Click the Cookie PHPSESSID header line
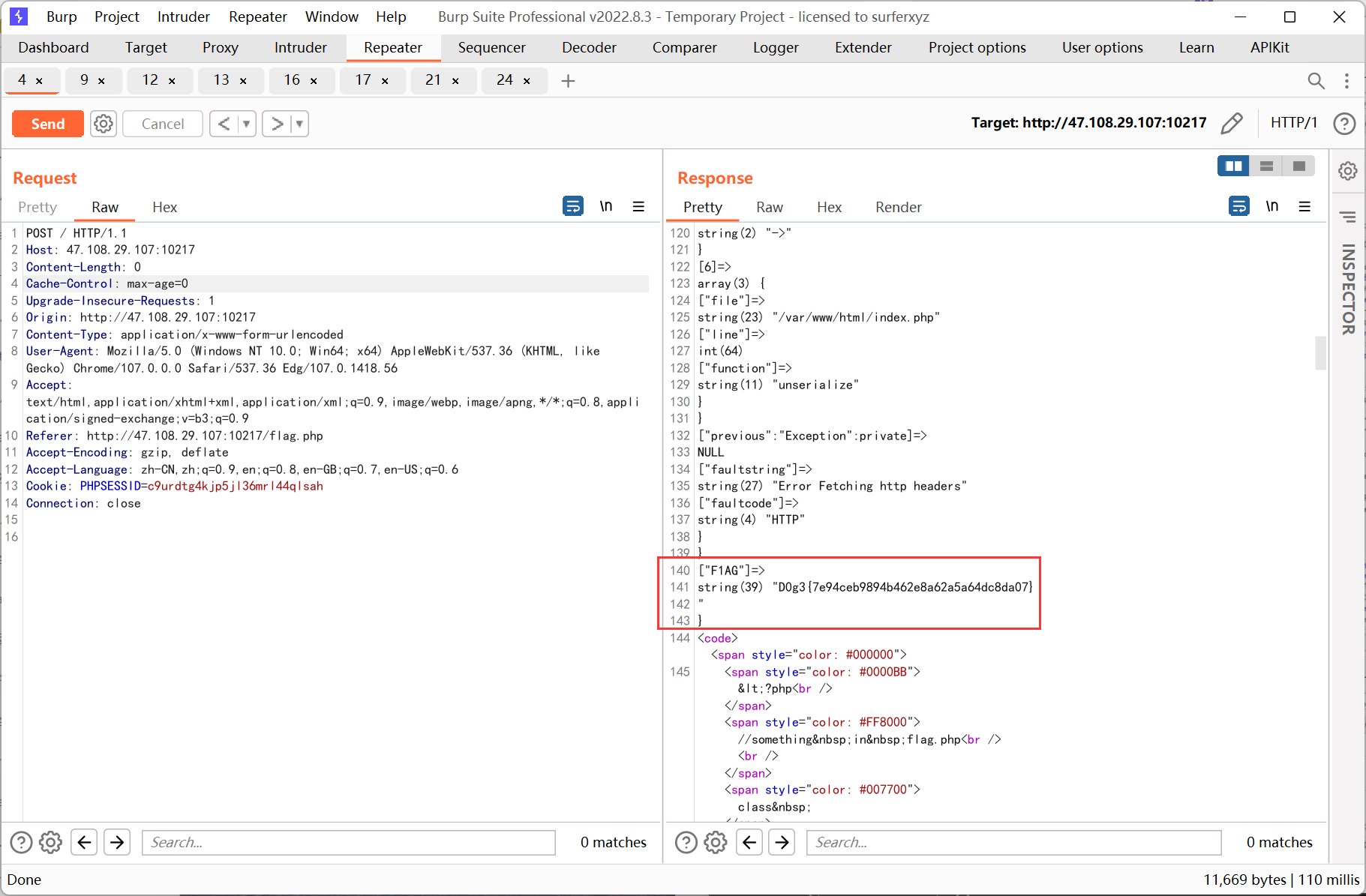 click(x=175, y=486)
